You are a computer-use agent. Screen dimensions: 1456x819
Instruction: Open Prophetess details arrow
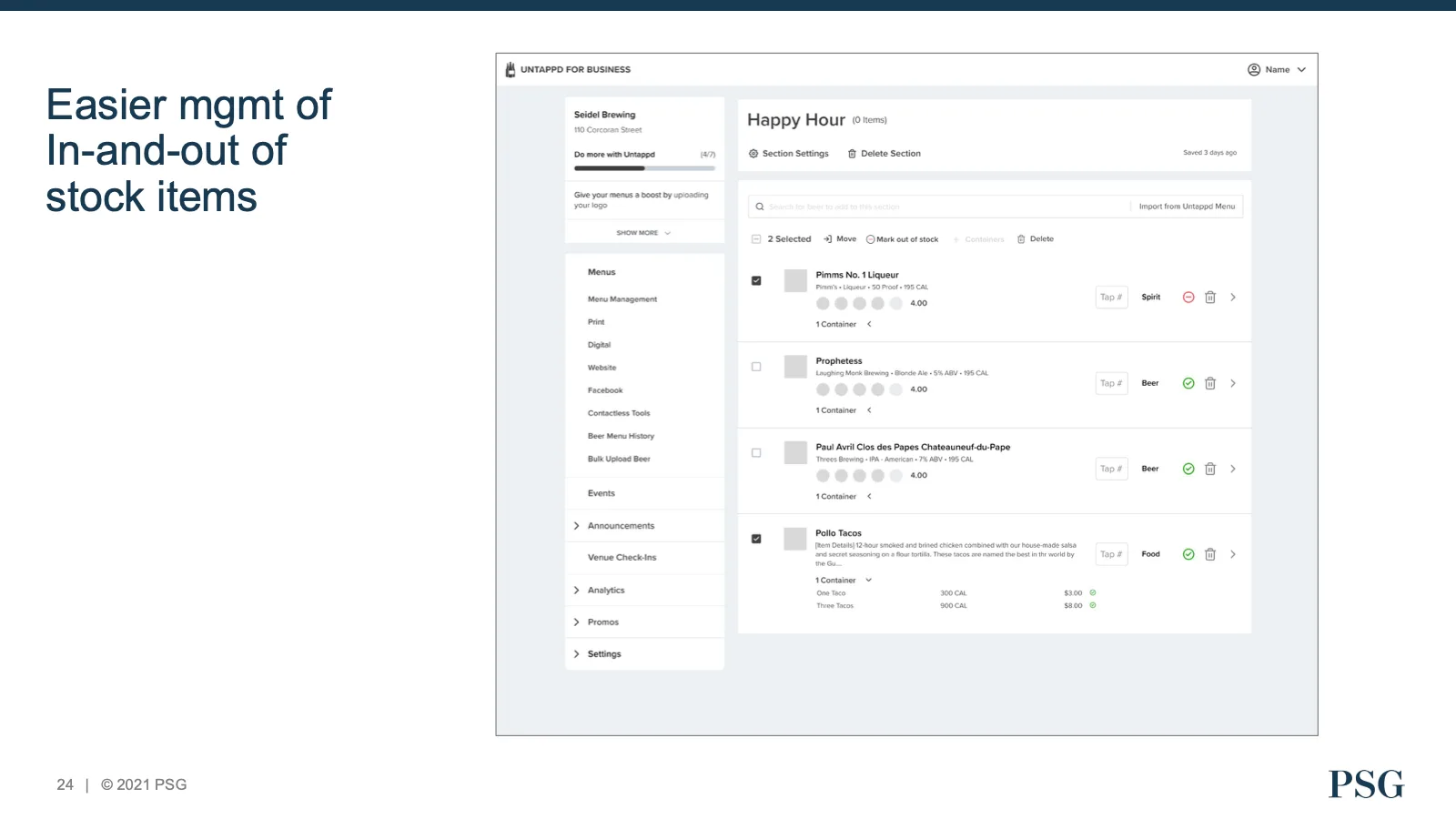[1233, 383]
